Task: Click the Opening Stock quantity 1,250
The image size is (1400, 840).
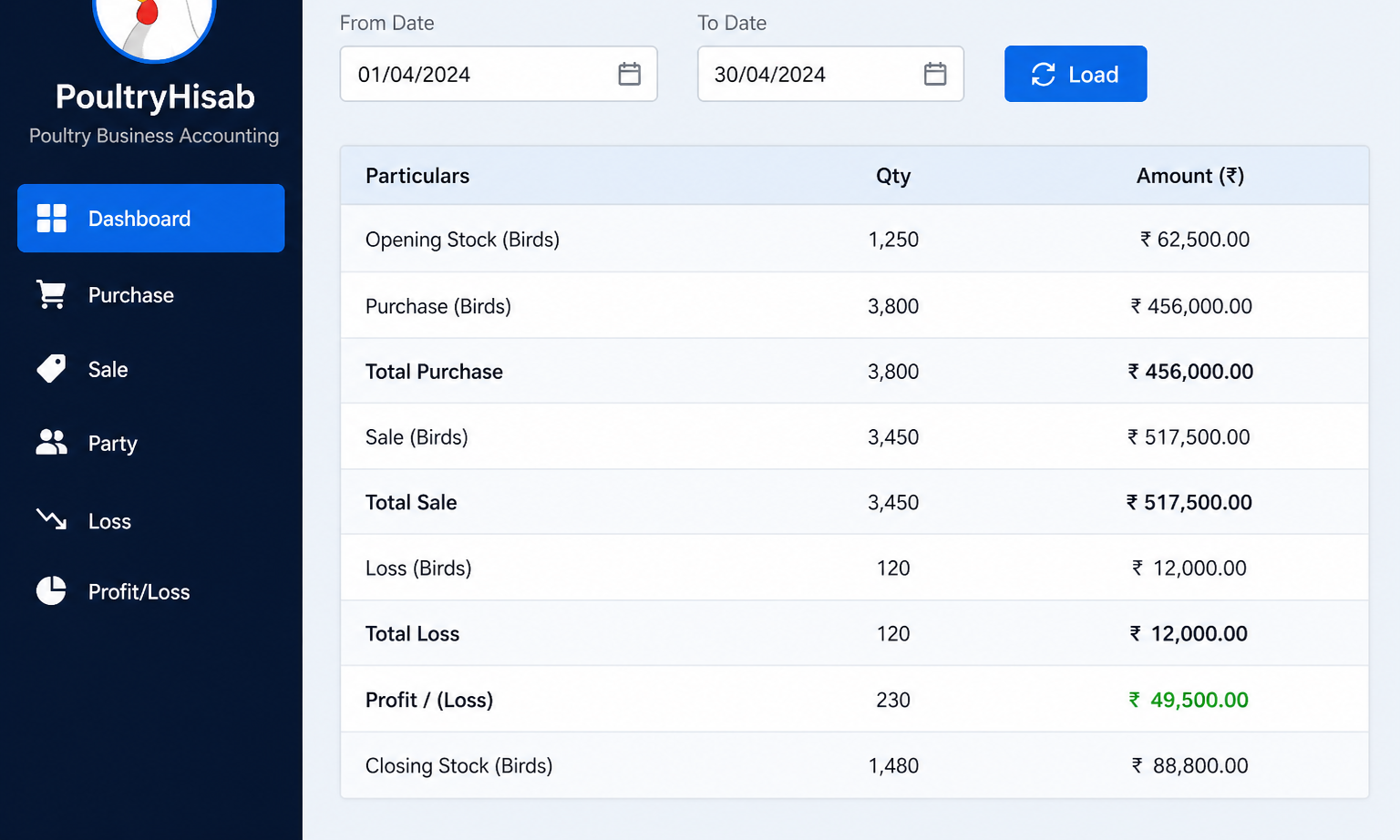Action: 893,240
